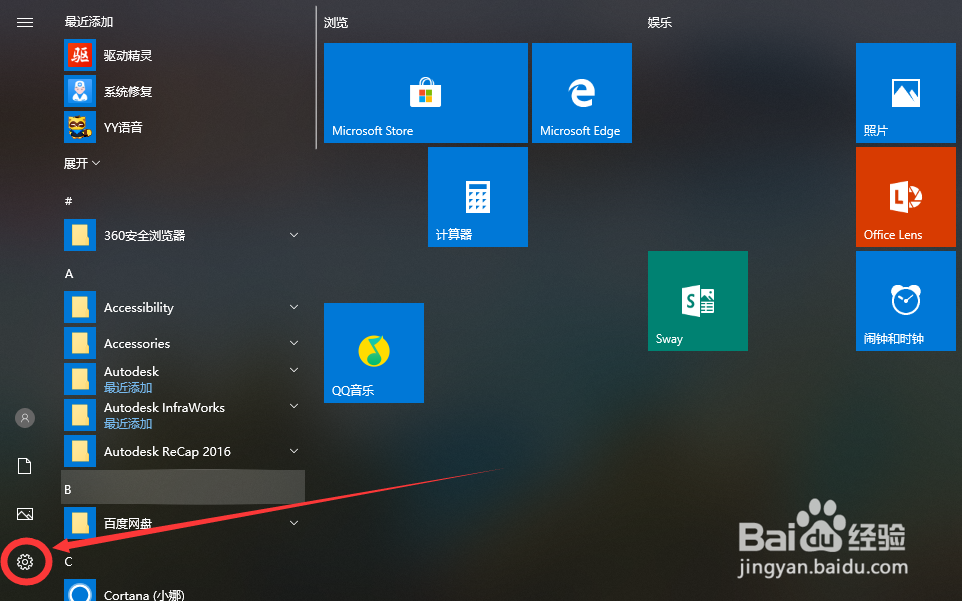The width and height of the screenshot is (962, 601).
Task: Open the Microsoft Store tile
Action: coord(426,93)
